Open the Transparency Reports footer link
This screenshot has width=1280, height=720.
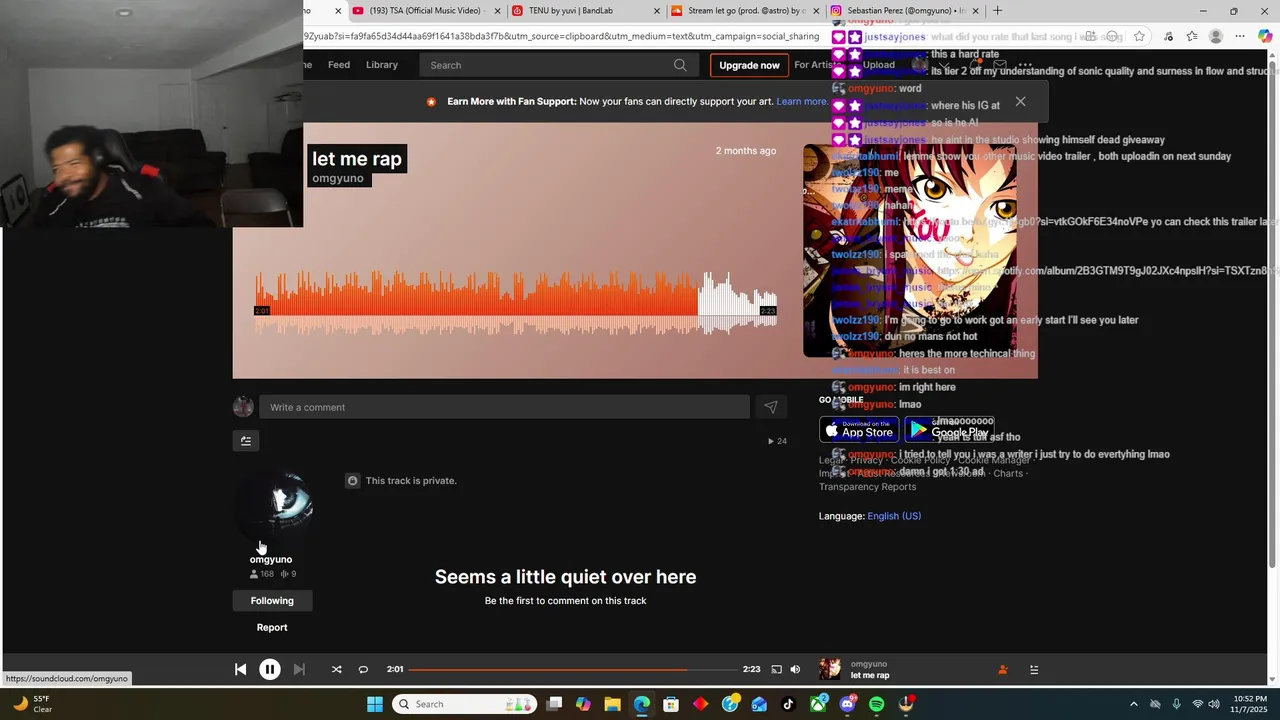(x=868, y=487)
